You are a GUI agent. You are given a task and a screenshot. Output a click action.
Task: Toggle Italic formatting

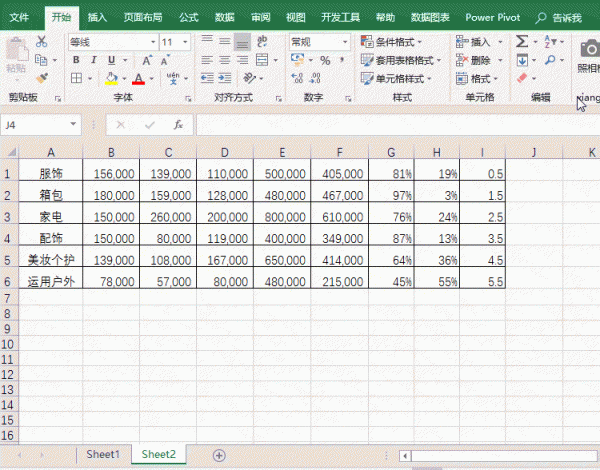click(x=93, y=60)
